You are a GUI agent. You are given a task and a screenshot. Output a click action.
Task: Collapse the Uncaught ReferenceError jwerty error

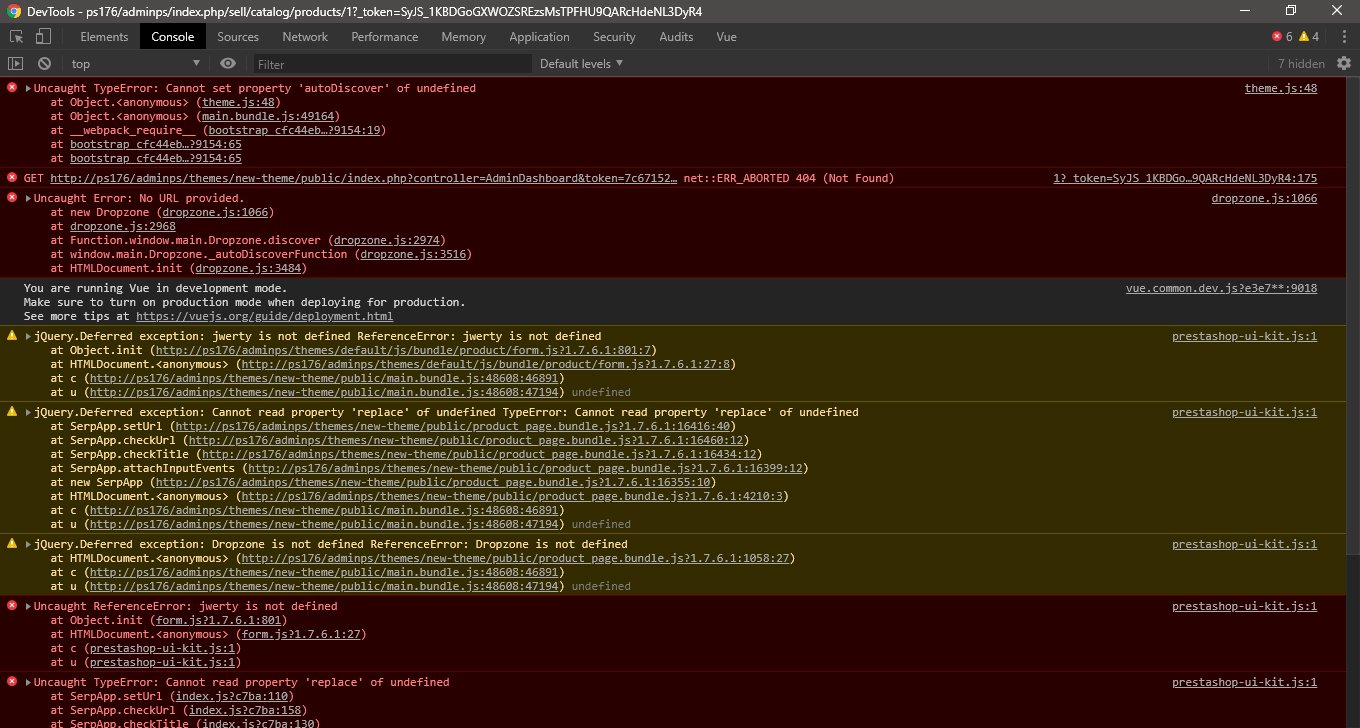click(29, 606)
